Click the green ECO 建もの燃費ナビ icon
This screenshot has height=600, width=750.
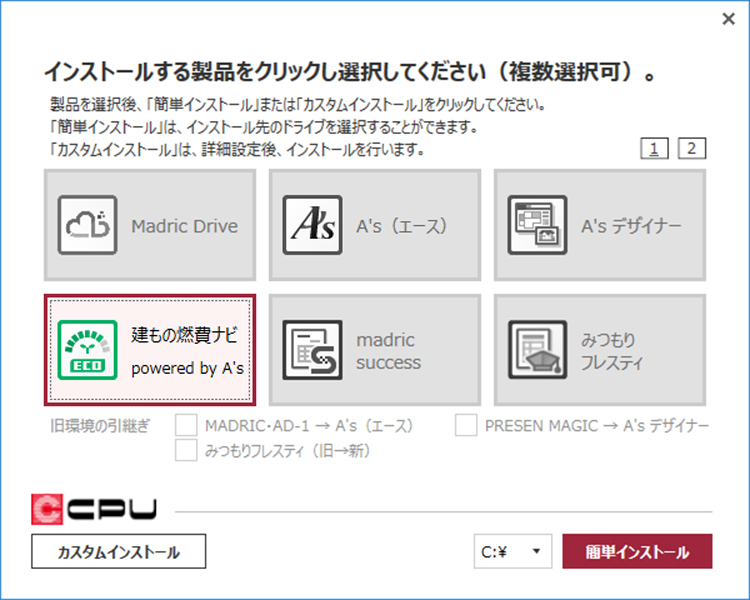click(88, 350)
